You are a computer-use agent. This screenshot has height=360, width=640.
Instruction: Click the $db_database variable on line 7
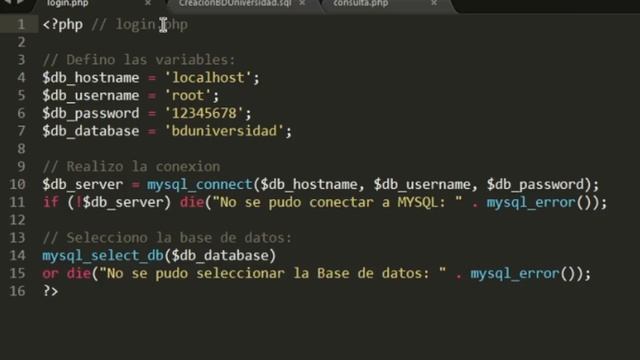click(91, 131)
